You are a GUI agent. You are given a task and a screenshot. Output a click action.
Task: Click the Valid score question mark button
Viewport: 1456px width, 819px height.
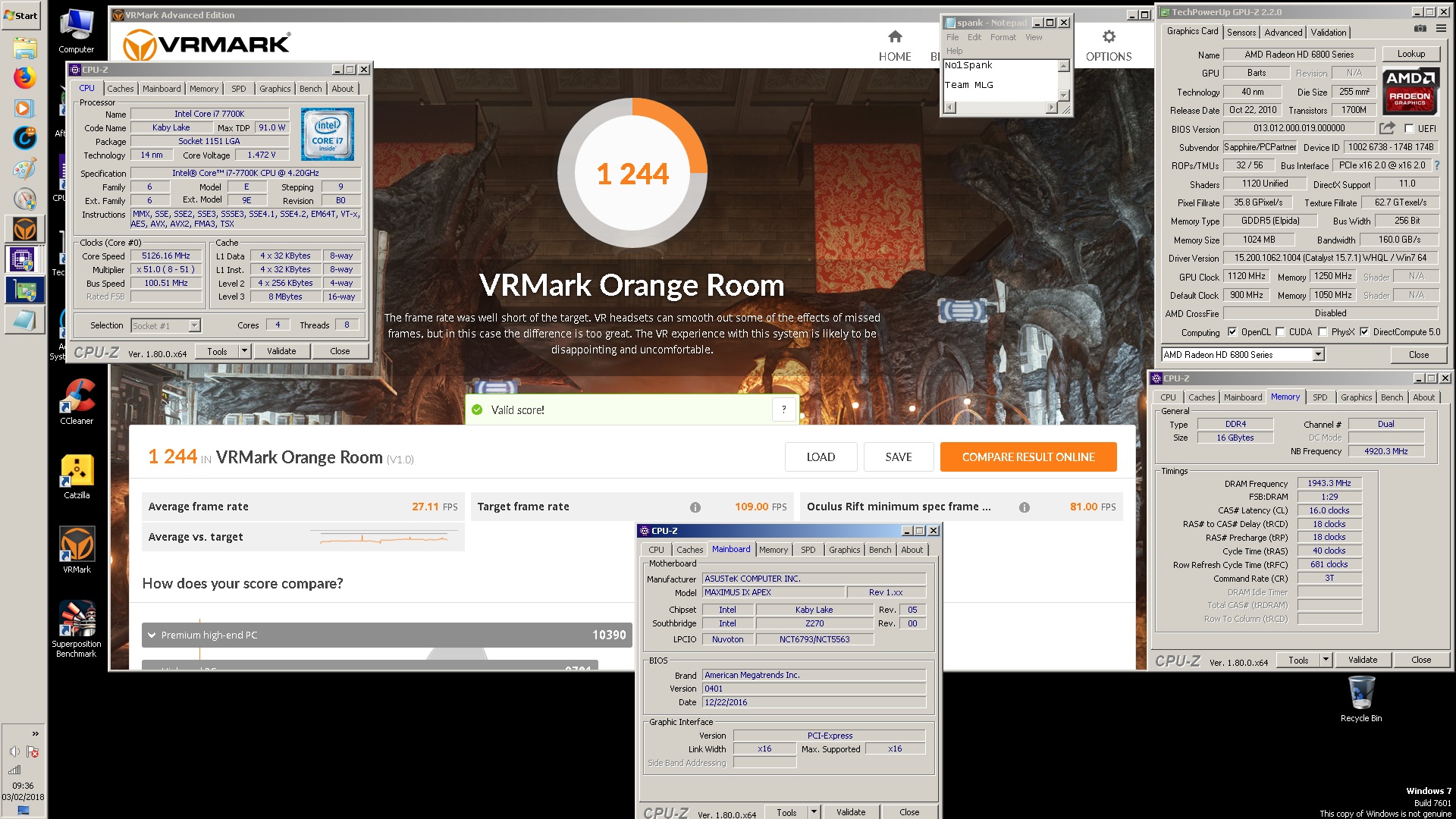[784, 409]
